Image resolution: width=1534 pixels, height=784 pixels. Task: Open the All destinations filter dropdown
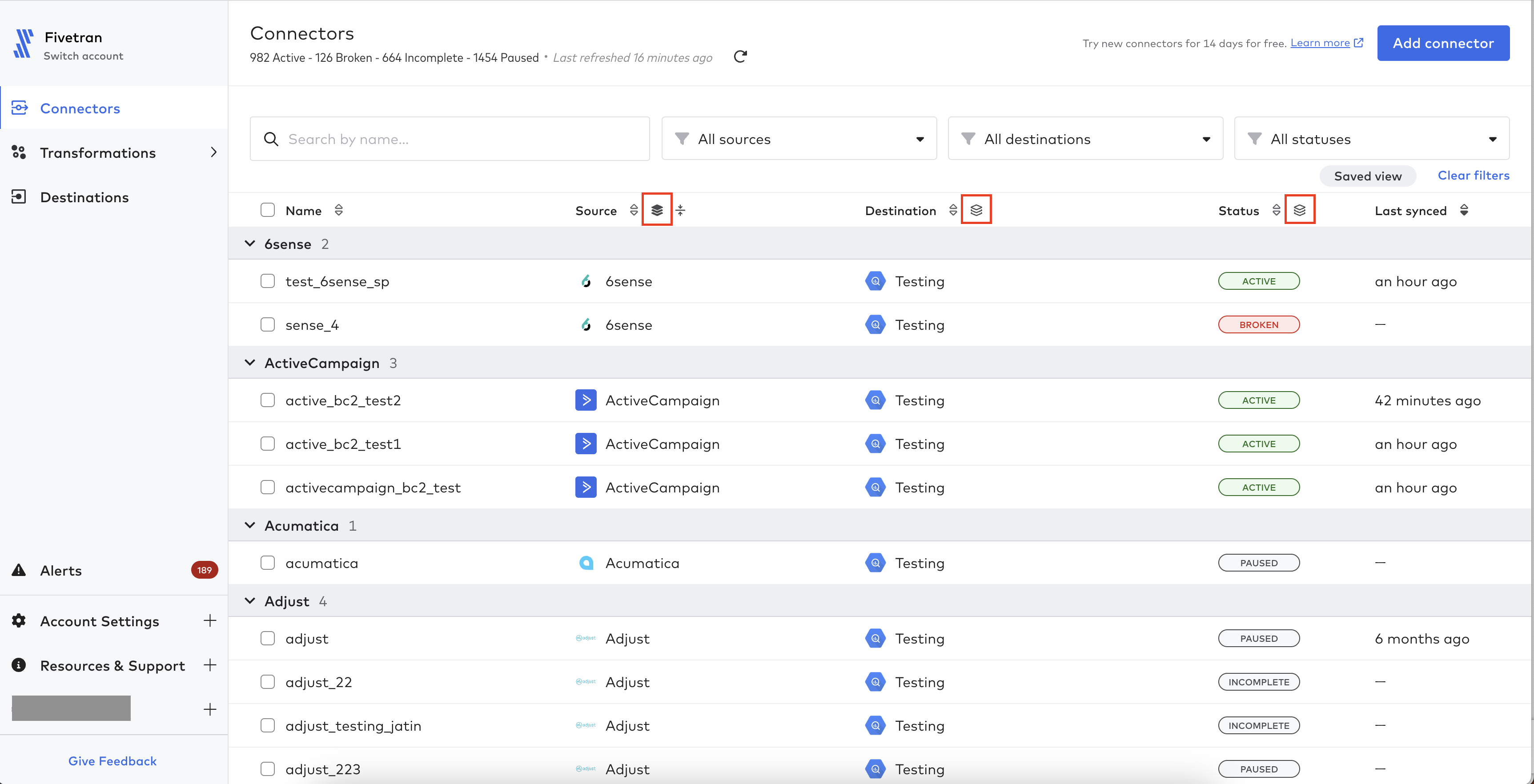click(x=1085, y=139)
